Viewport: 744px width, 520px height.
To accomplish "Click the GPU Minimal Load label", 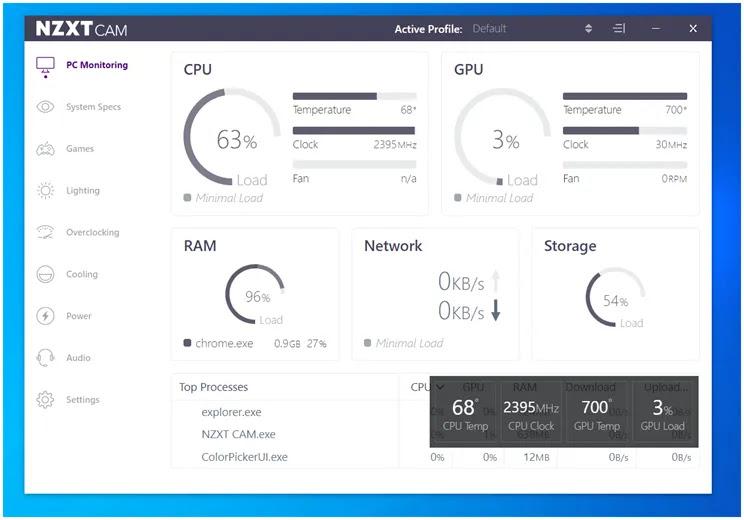I will pos(500,198).
